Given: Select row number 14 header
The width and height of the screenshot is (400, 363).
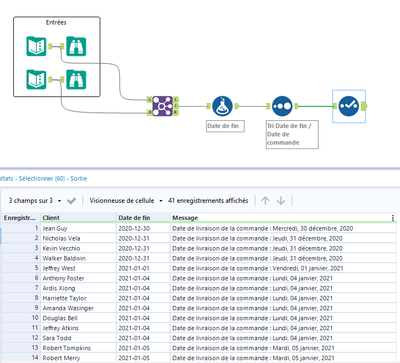Looking at the screenshot, I should (x=21, y=358).
